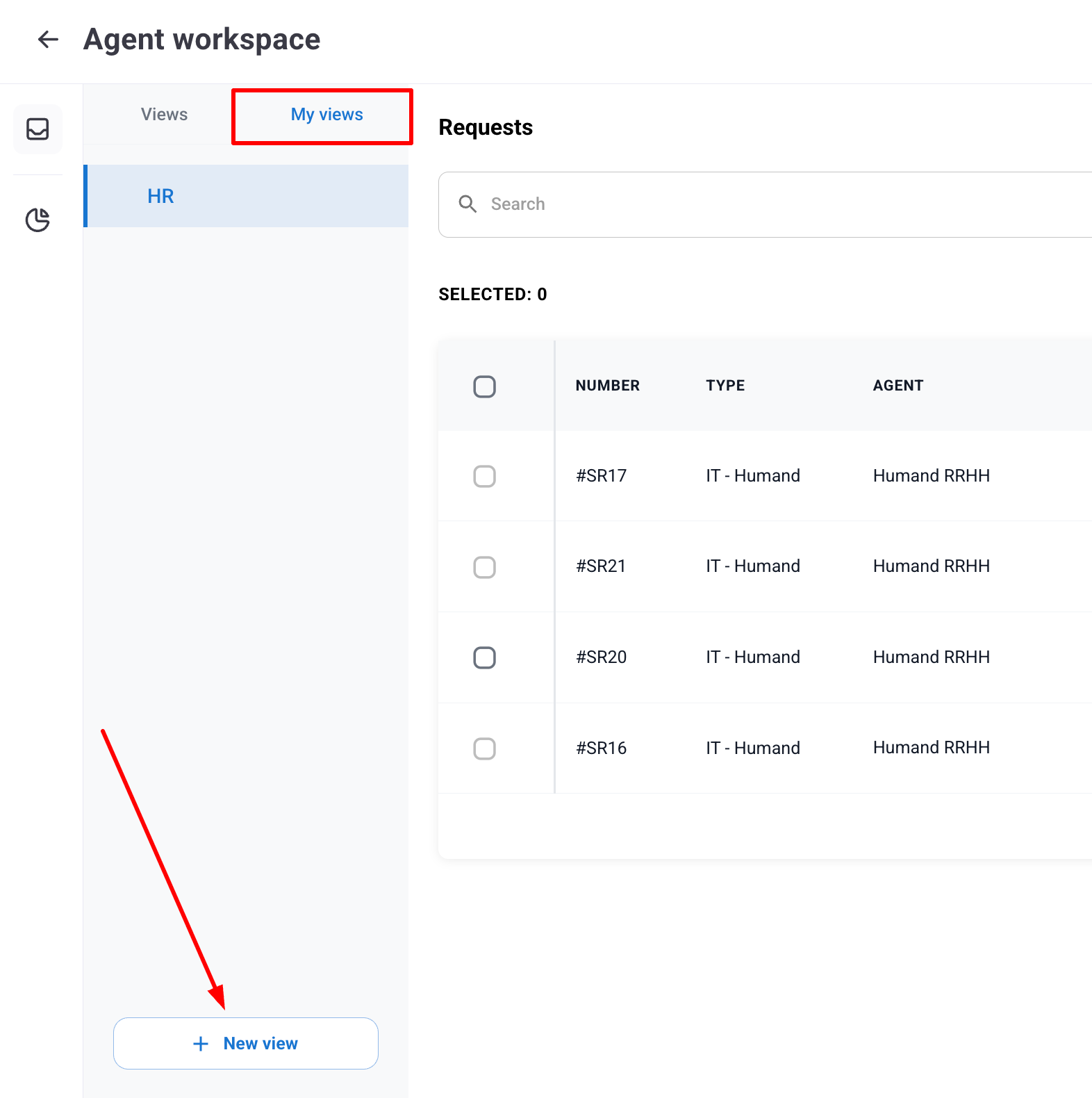Click the magnifier icon in search bar
The height and width of the screenshot is (1098, 1092).
tap(468, 204)
